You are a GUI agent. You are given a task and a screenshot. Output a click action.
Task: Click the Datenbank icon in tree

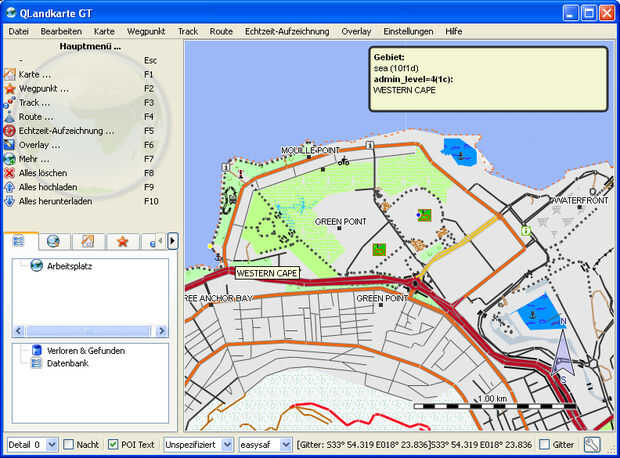[x=36, y=363]
